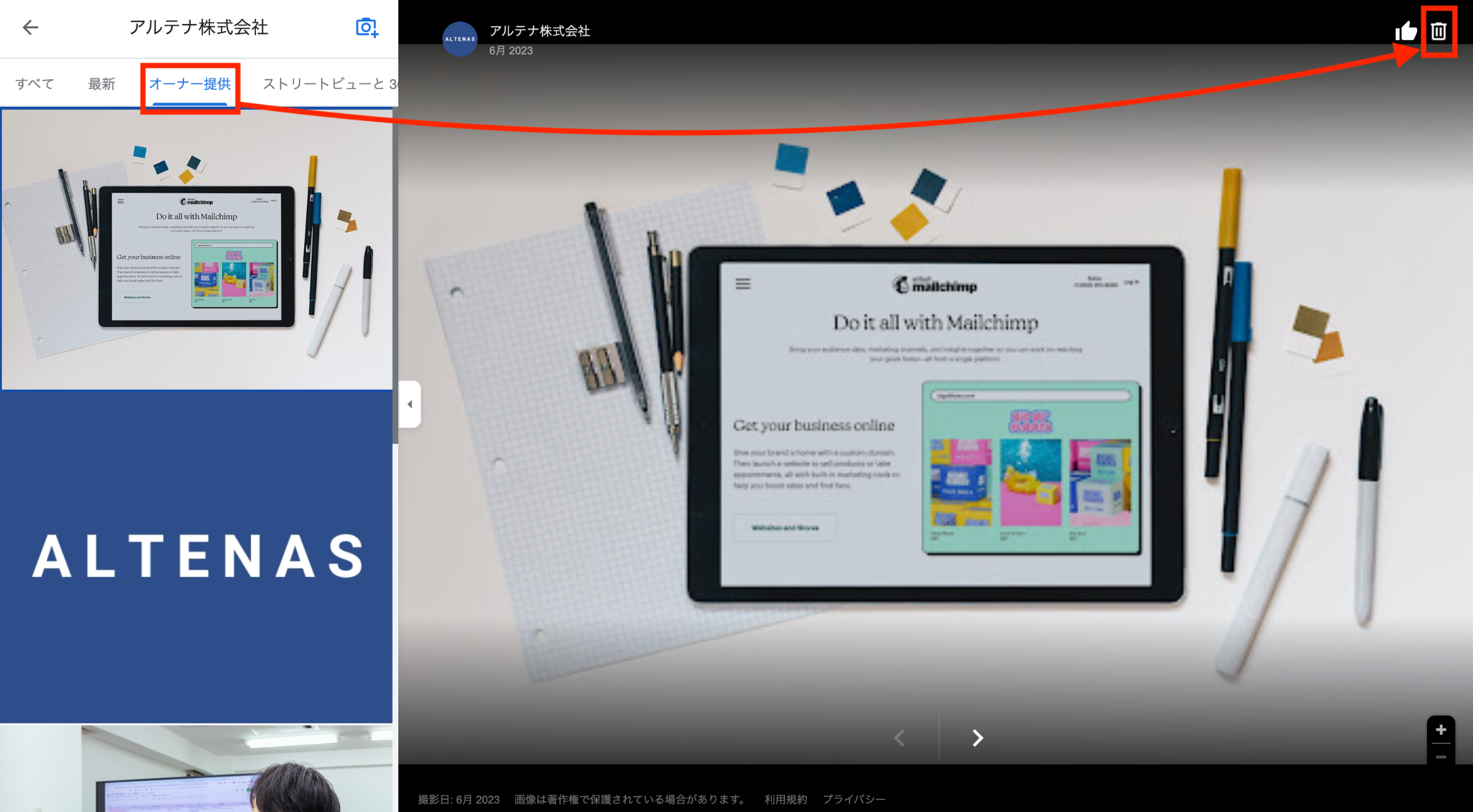Open the office monitor photo thumbnail

click(x=196, y=768)
